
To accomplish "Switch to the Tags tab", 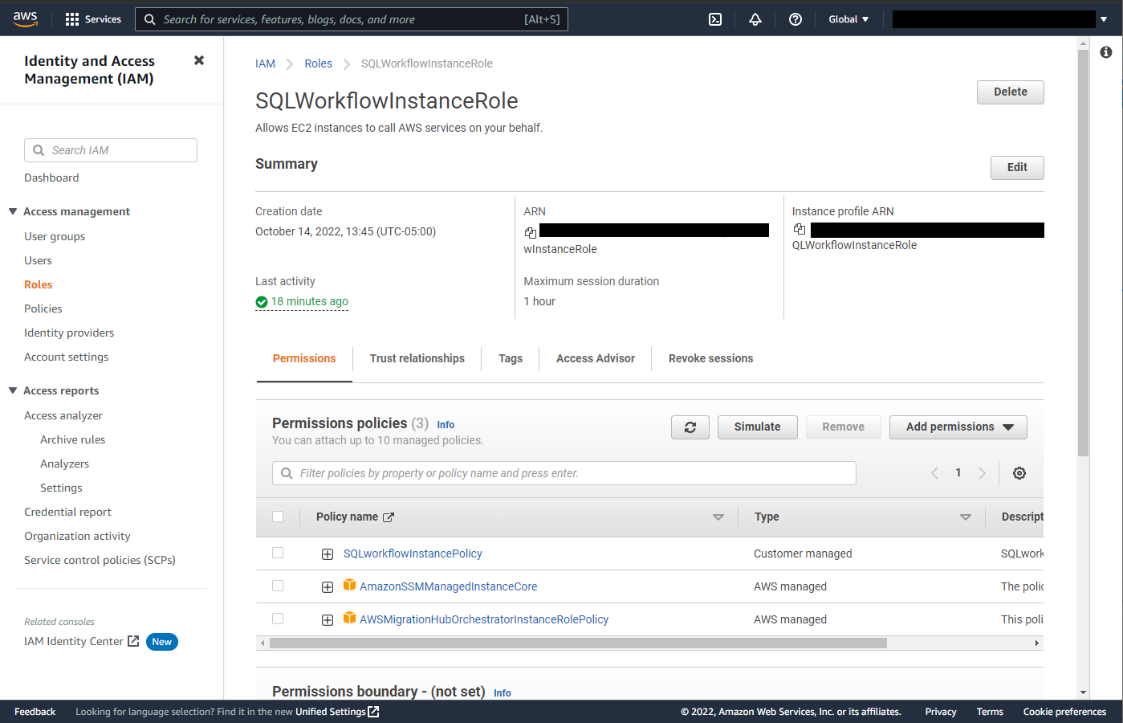I will pos(511,358).
